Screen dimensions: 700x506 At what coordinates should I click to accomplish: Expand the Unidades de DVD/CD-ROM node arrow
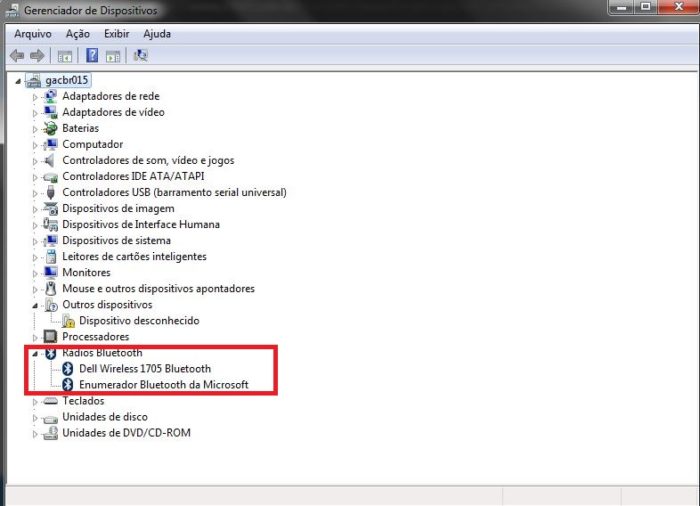35,434
